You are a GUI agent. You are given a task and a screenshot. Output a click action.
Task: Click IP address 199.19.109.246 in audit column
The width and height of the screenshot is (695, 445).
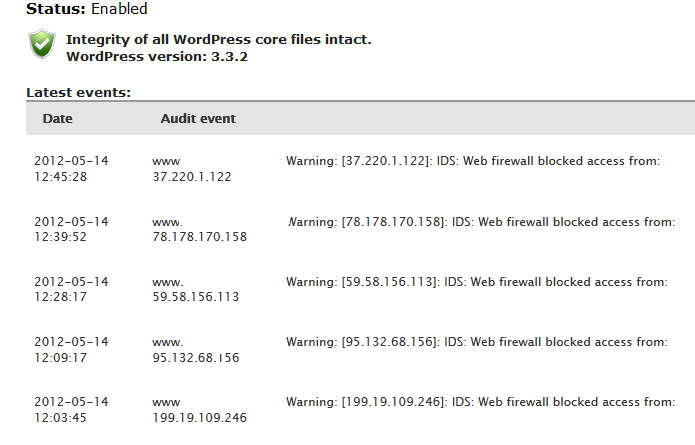coord(199,418)
